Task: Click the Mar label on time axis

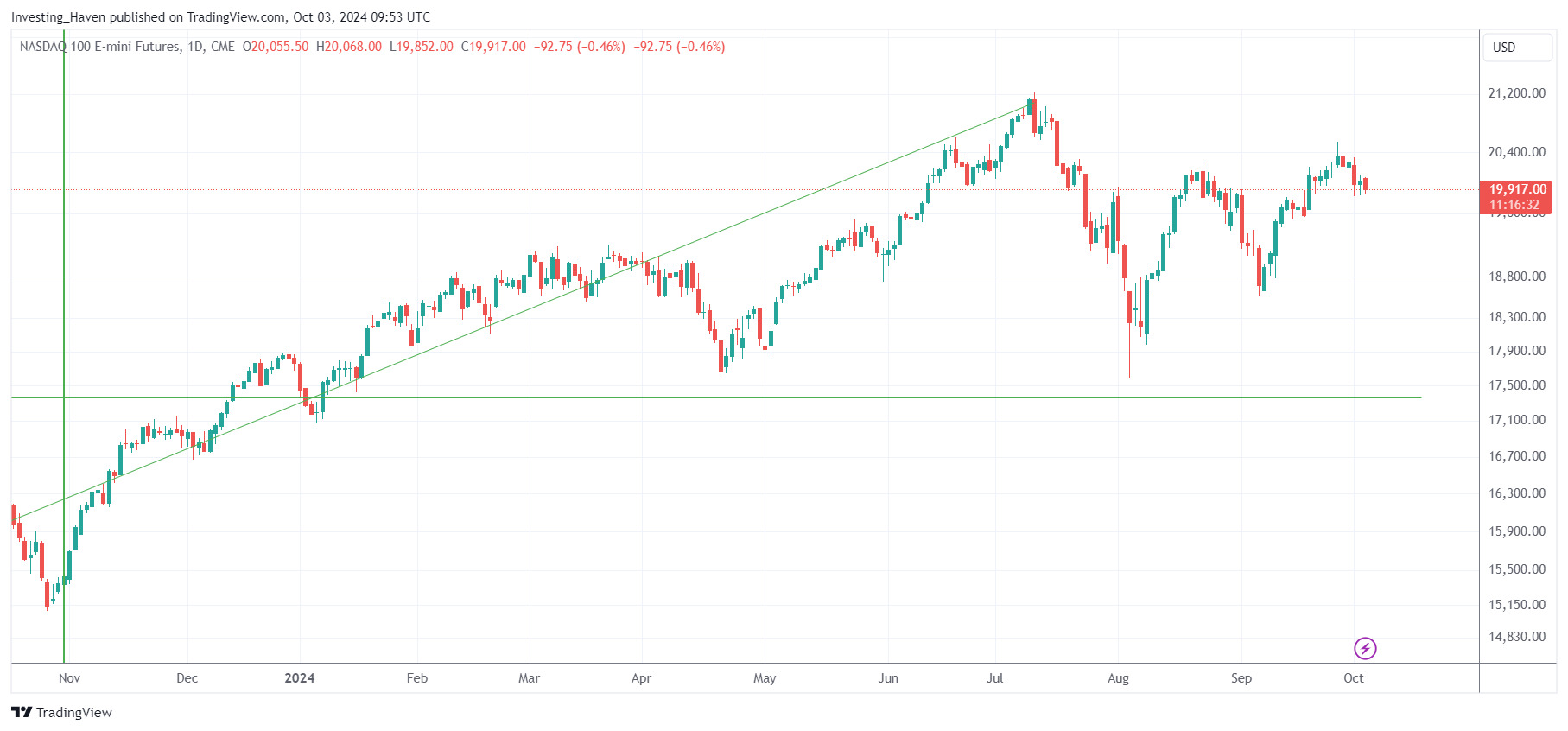Action: pos(529,678)
